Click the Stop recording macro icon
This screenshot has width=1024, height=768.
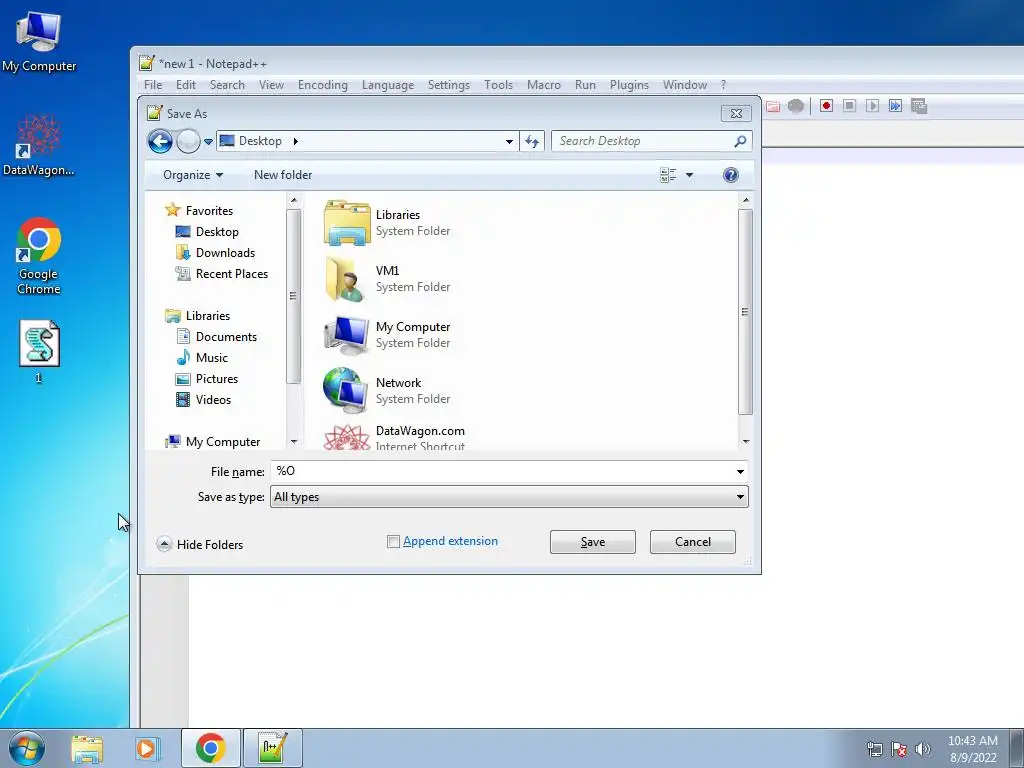[849, 106]
